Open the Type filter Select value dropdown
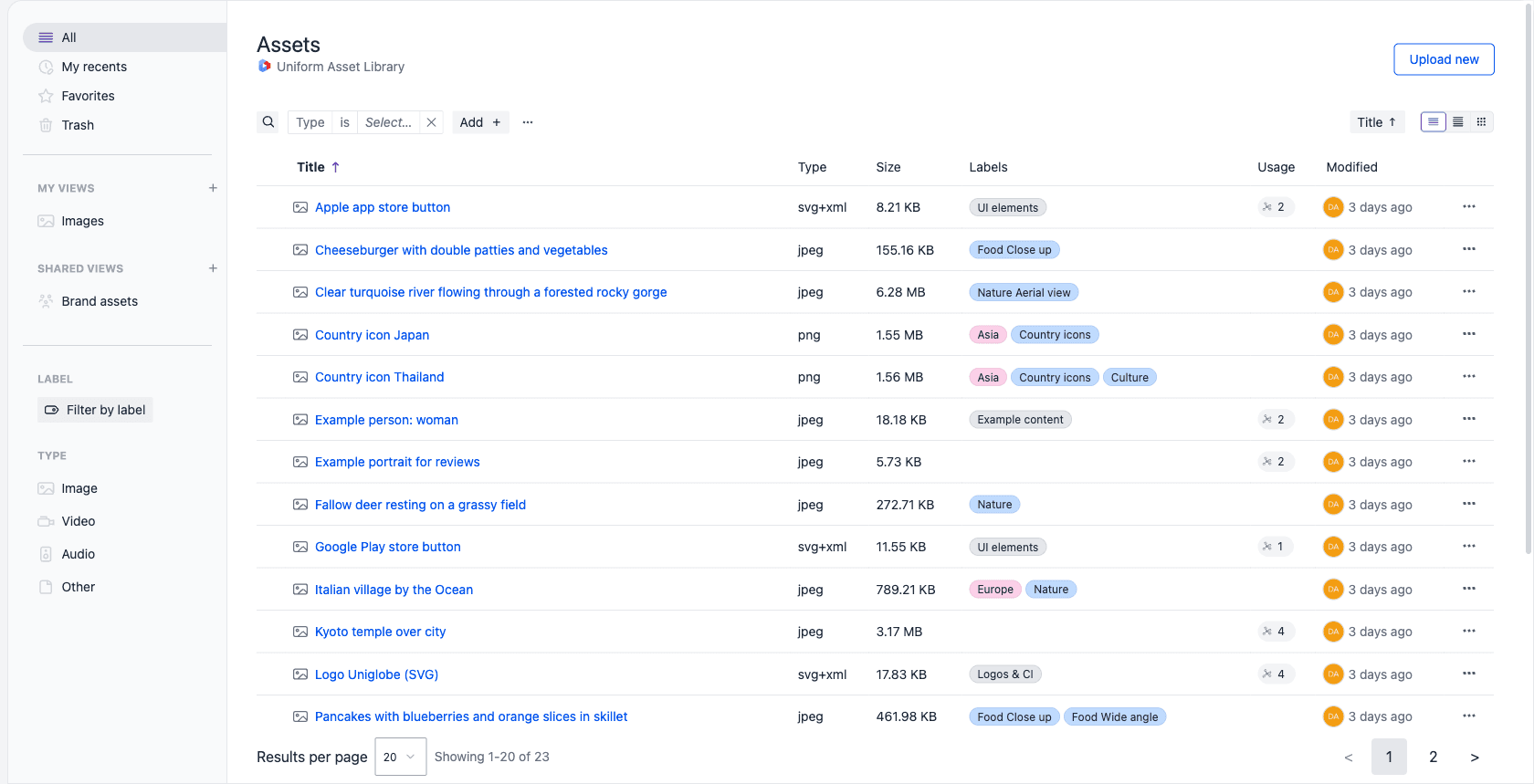Viewport: 1534px width, 784px height. (x=388, y=122)
